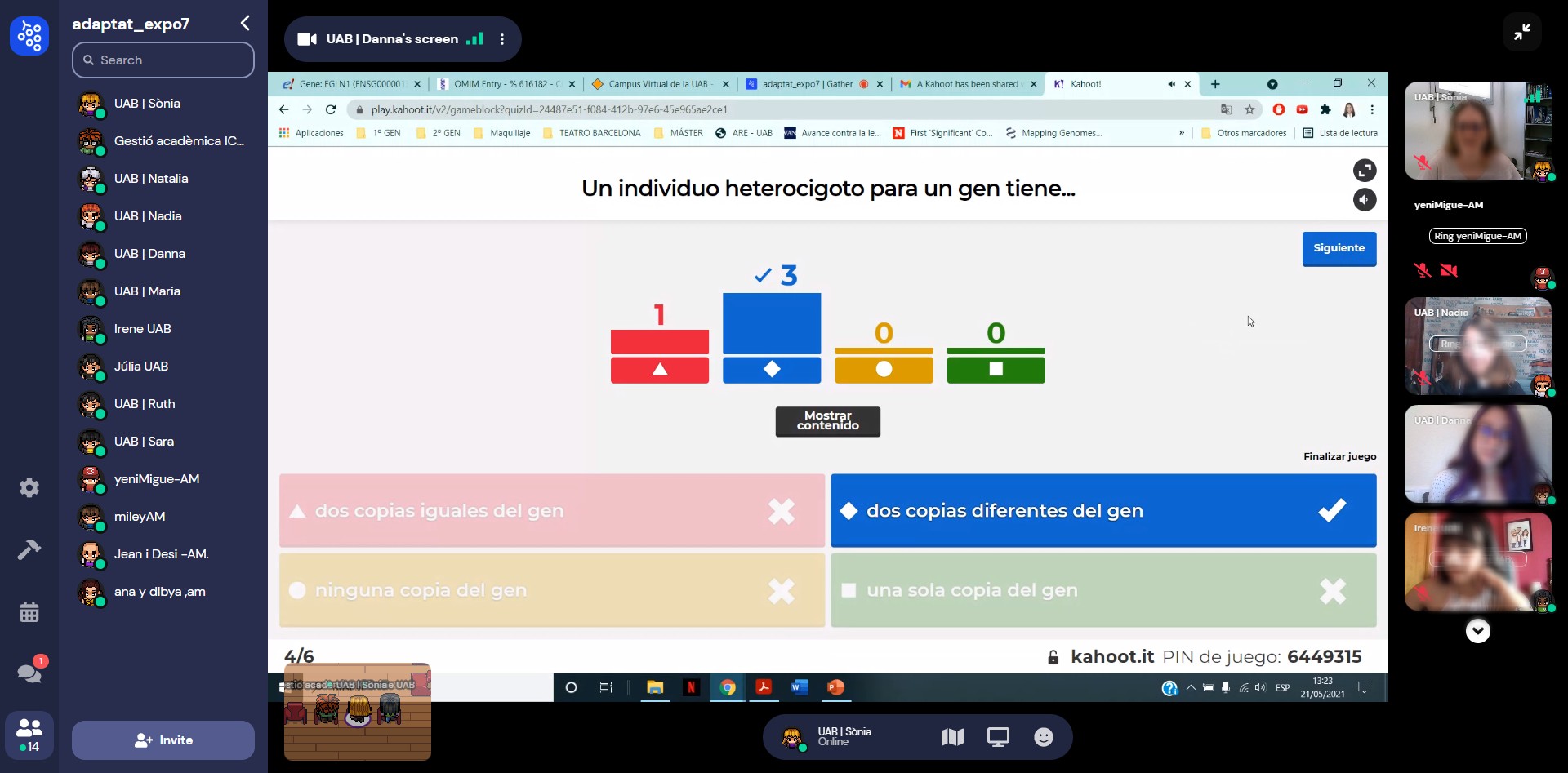Screen dimensions: 1568x773
Task: Toggle yeniMigue-AM muted microphone icon
Action: (x=1423, y=270)
